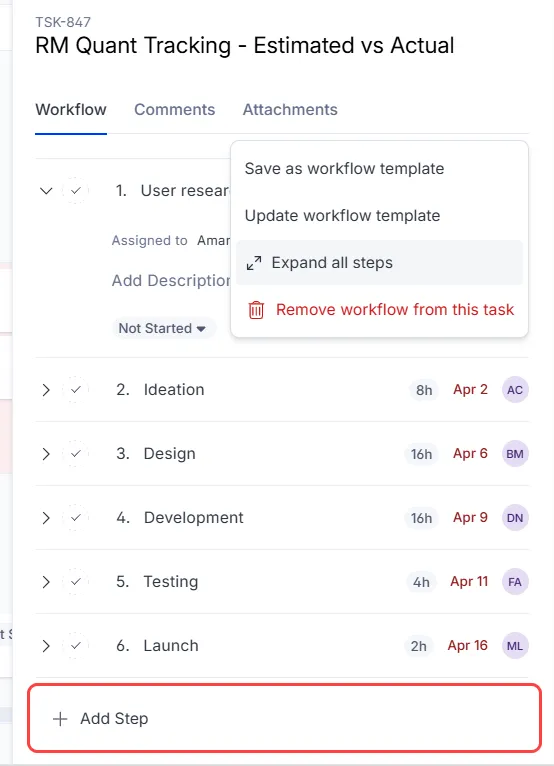
Task: Expand the Design step chevron
Action: click(x=46, y=454)
